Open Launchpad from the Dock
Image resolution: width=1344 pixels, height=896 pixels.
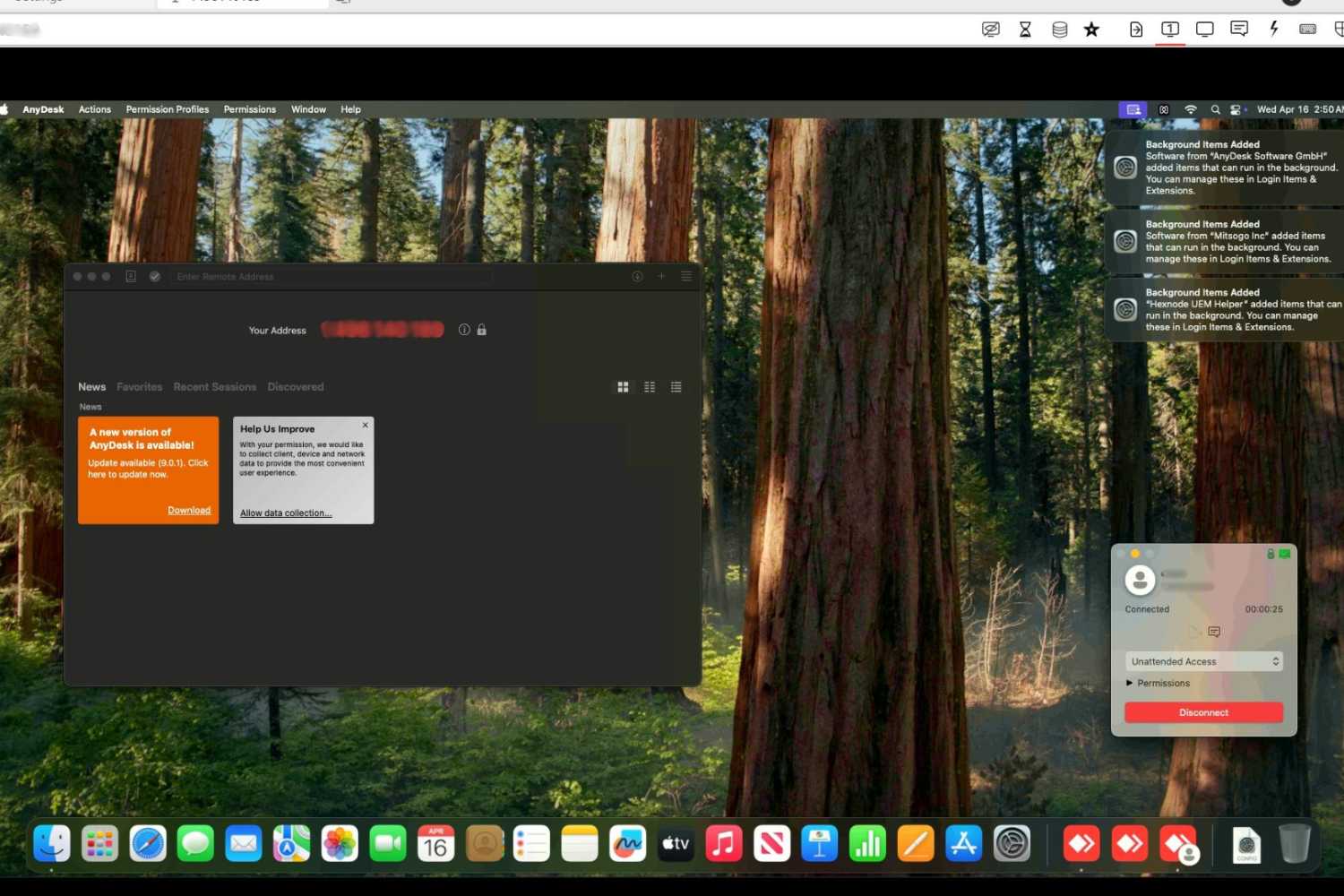pyautogui.click(x=99, y=844)
